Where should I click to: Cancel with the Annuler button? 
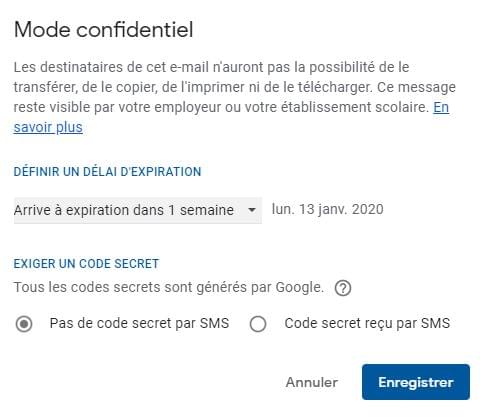point(312,382)
